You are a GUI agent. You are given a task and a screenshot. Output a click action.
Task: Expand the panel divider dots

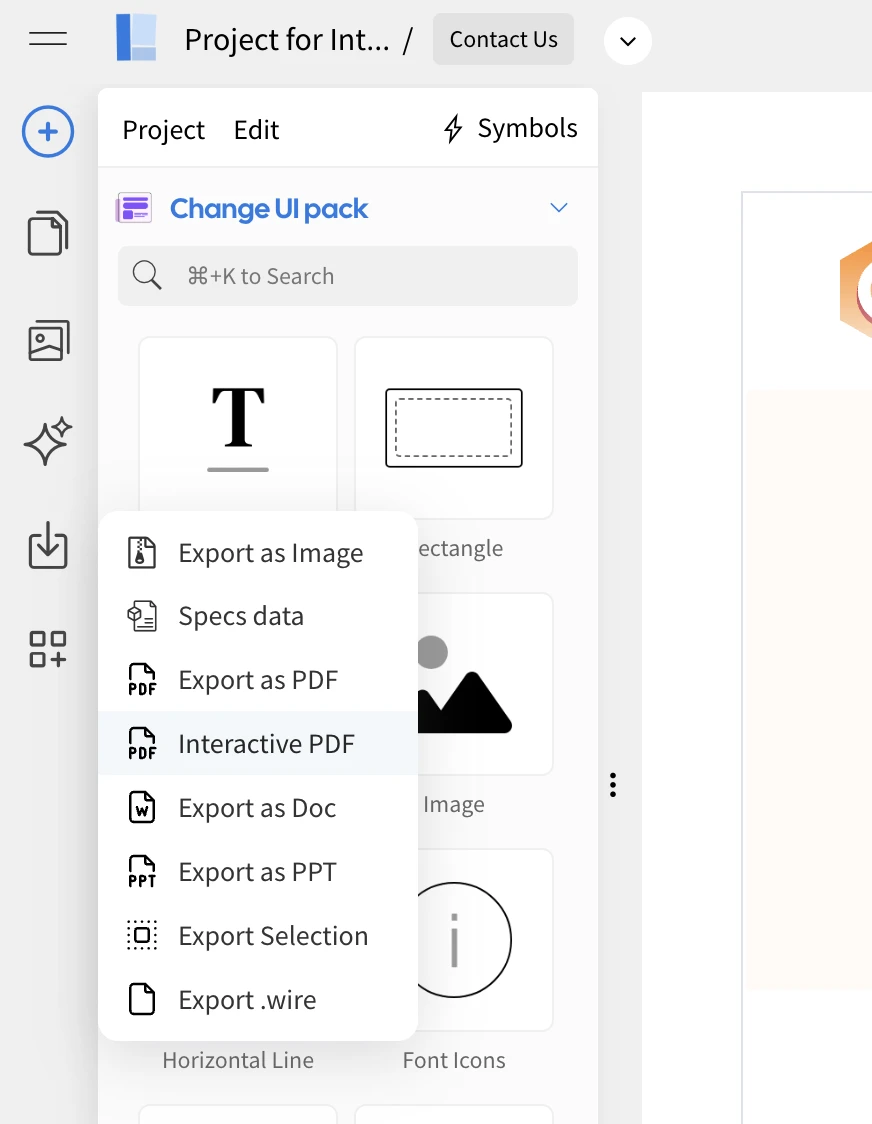pos(612,786)
